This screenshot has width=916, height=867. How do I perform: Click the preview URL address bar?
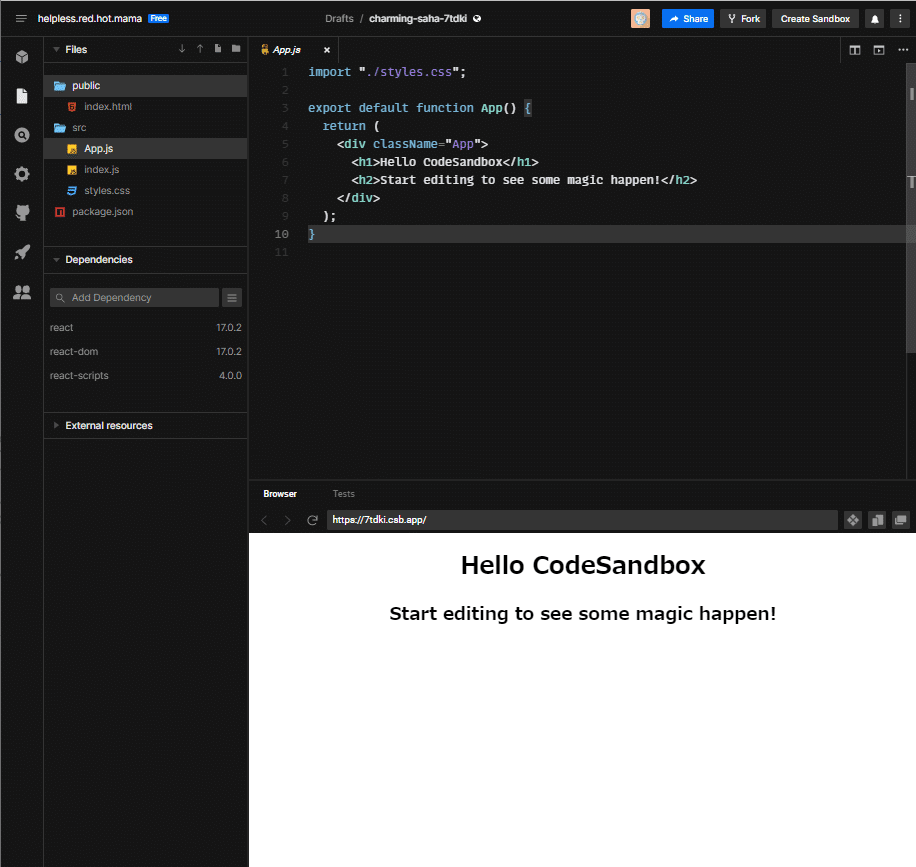582,520
